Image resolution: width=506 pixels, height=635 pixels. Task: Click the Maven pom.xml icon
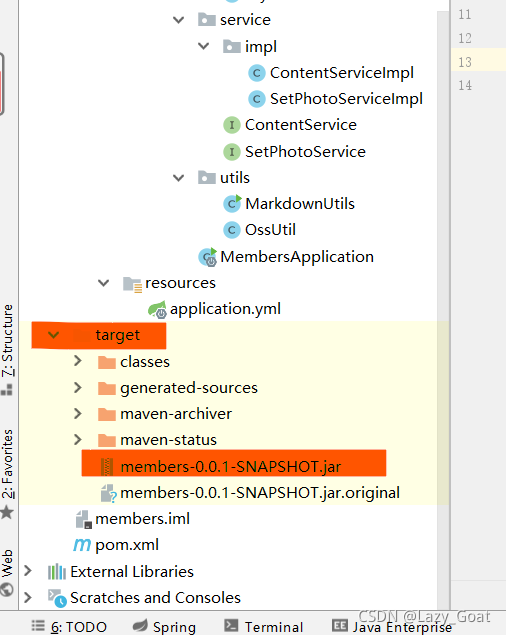(x=82, y=545)
